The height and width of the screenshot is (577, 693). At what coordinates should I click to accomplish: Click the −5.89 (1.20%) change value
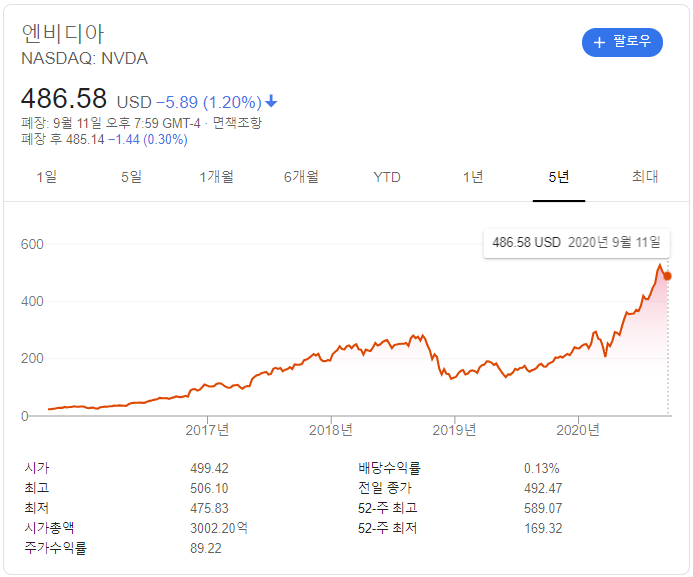[x=209, y=102]
